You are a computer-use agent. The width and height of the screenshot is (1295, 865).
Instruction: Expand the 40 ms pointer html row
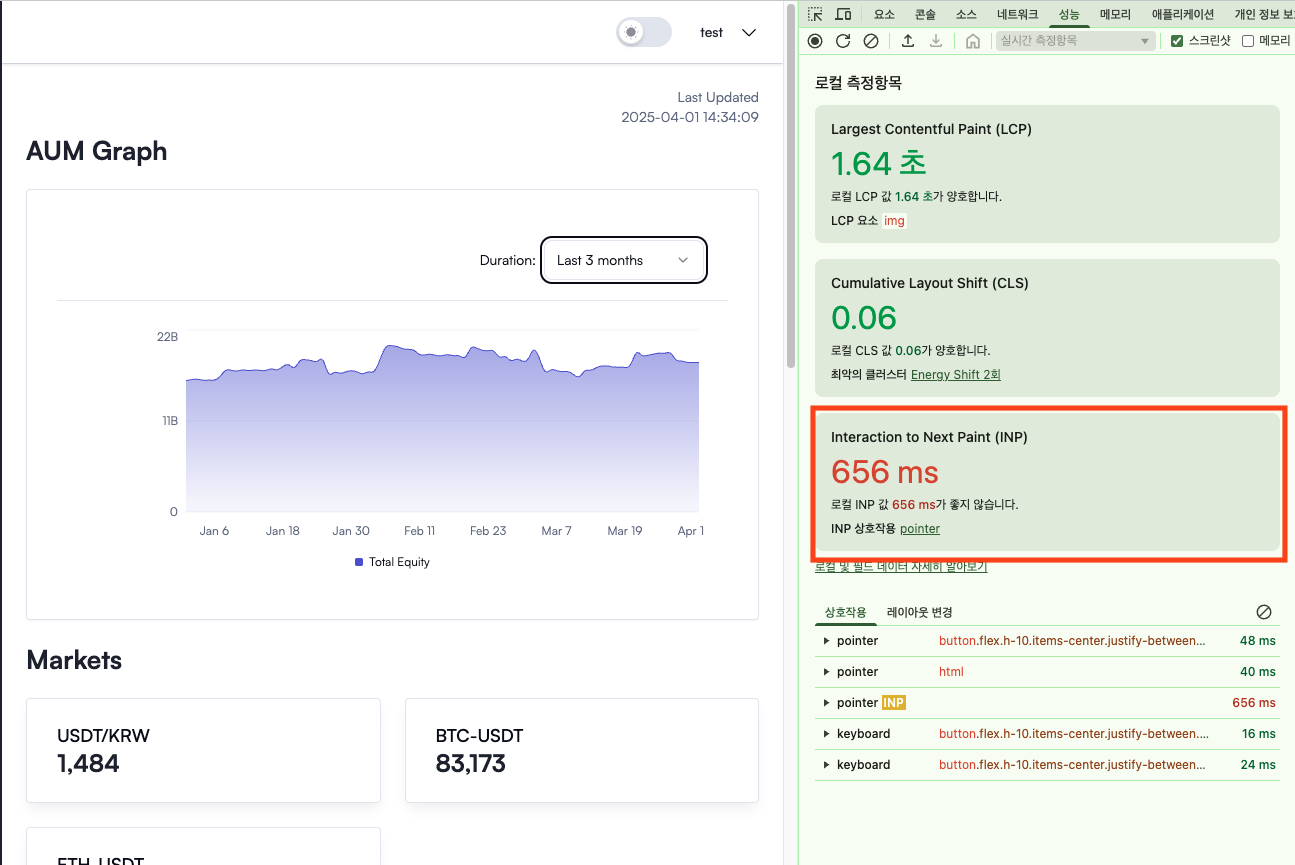(1047, 672)
